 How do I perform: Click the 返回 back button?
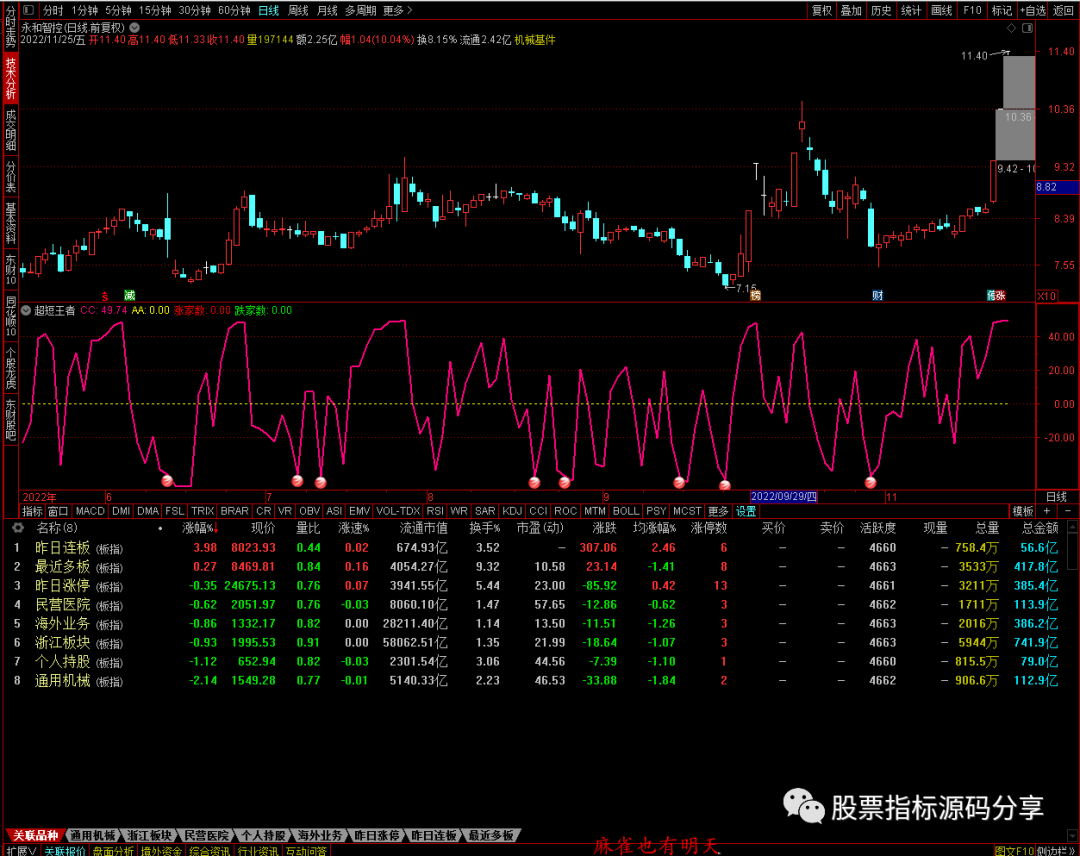coord(1063,10)
